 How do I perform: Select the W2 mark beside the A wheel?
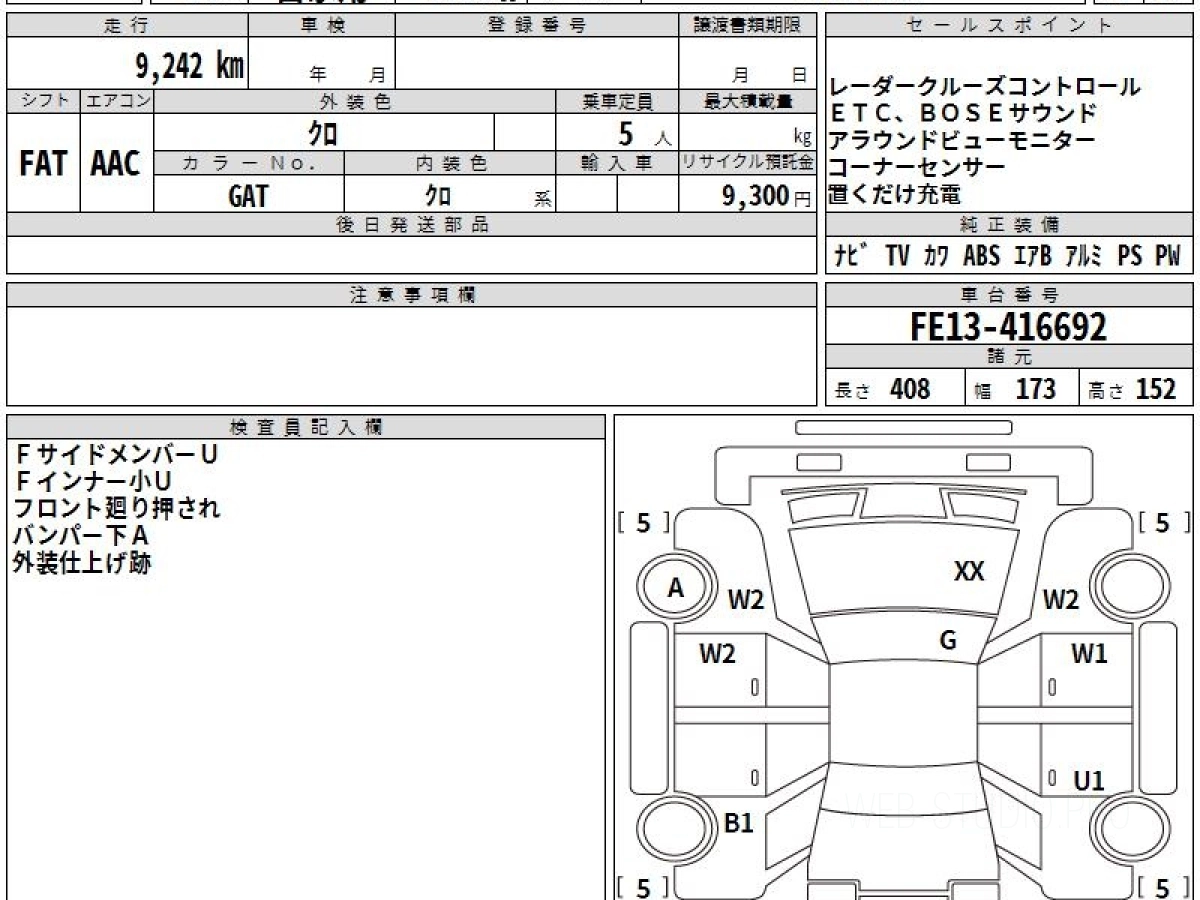746,600
